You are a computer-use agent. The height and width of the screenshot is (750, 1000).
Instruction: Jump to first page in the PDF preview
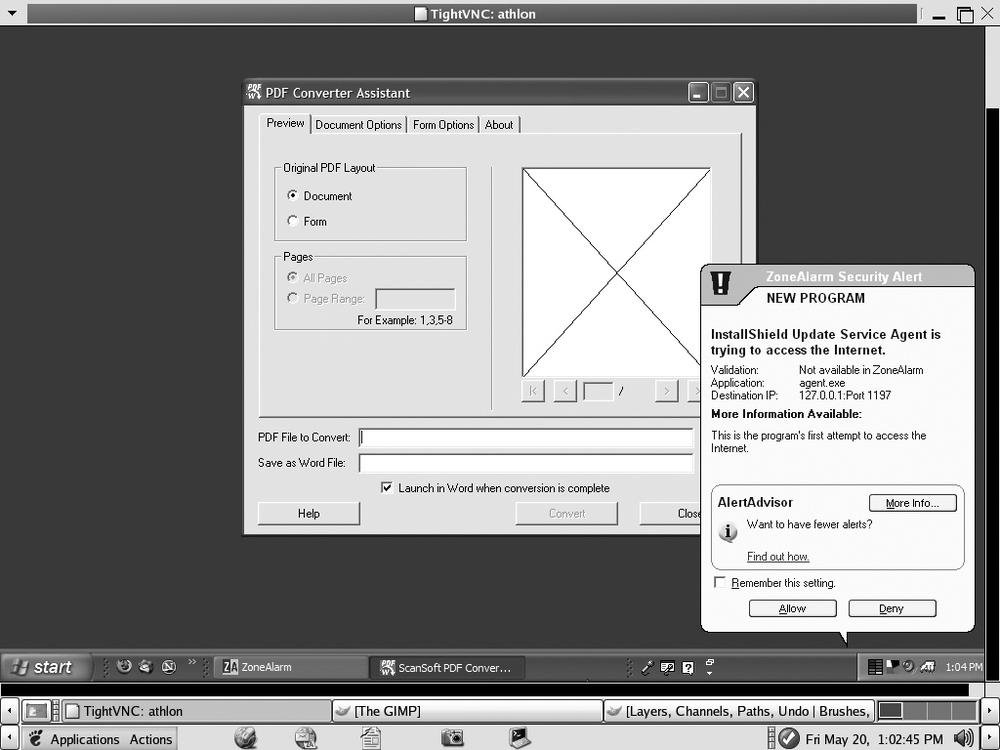[533, 391]
